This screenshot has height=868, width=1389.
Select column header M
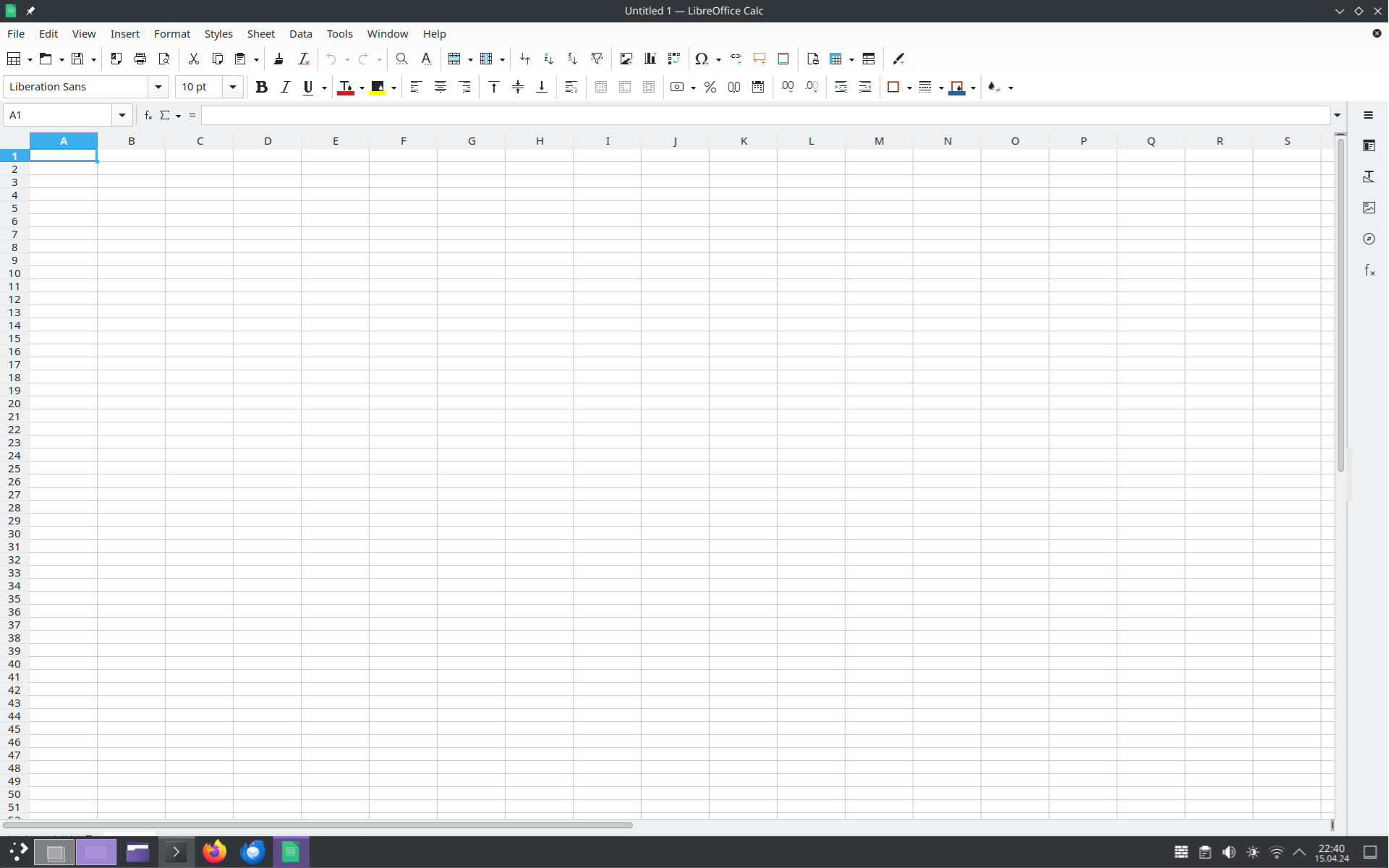879,141
